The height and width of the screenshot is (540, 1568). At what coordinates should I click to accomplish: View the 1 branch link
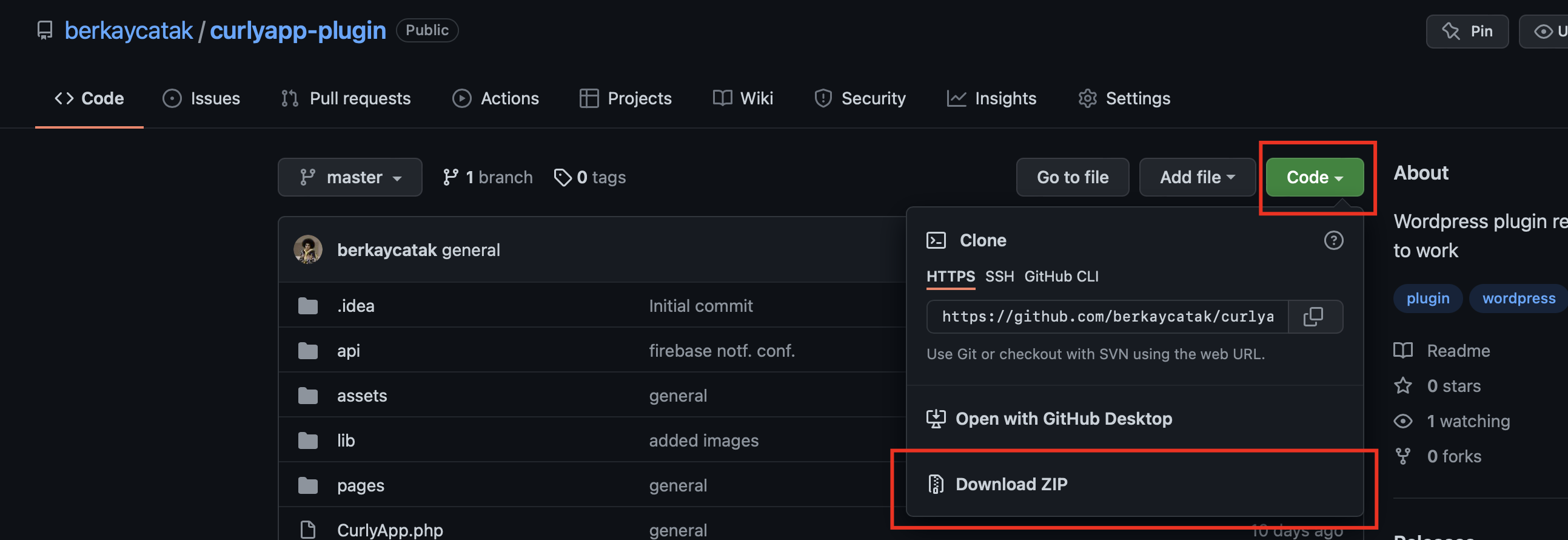(x=487, y=177)
